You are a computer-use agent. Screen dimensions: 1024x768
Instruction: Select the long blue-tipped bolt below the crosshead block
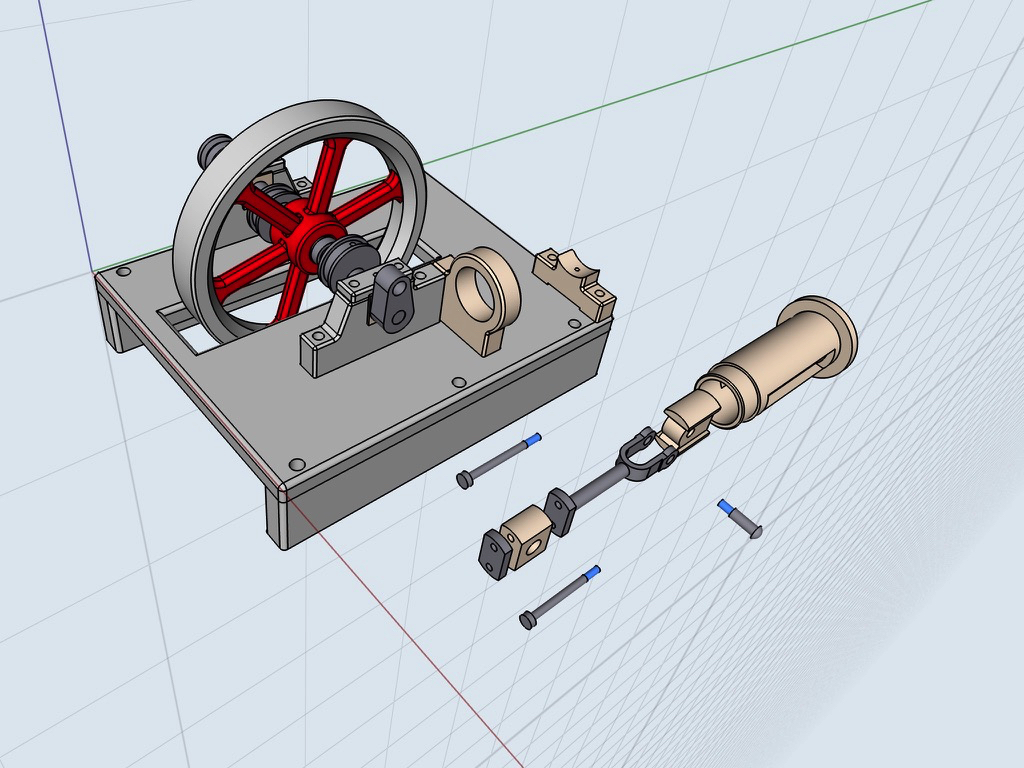[560, 597]
